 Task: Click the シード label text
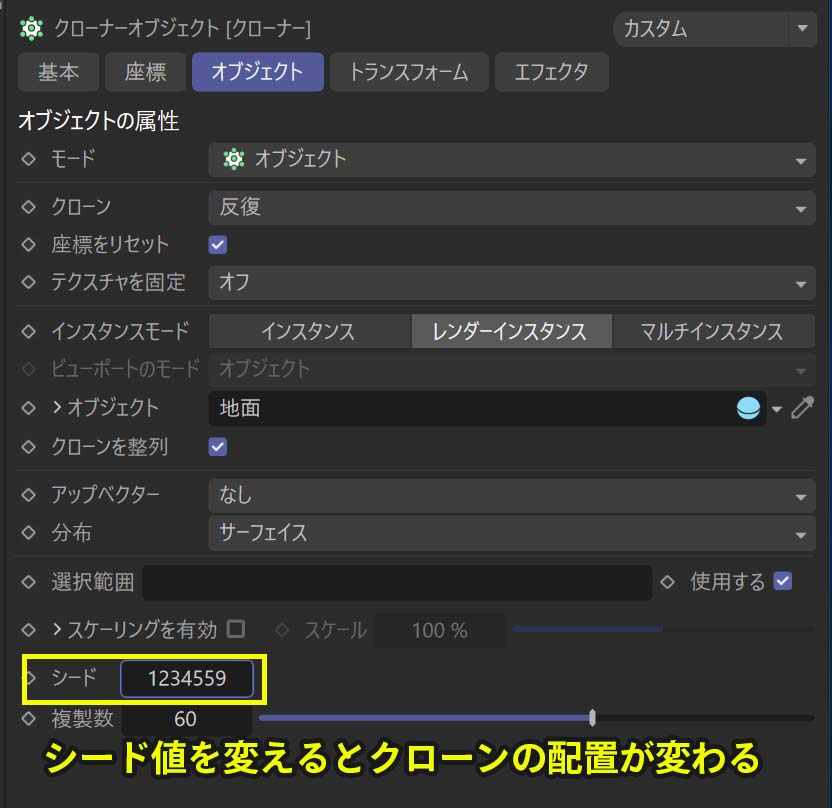[74, 677]
